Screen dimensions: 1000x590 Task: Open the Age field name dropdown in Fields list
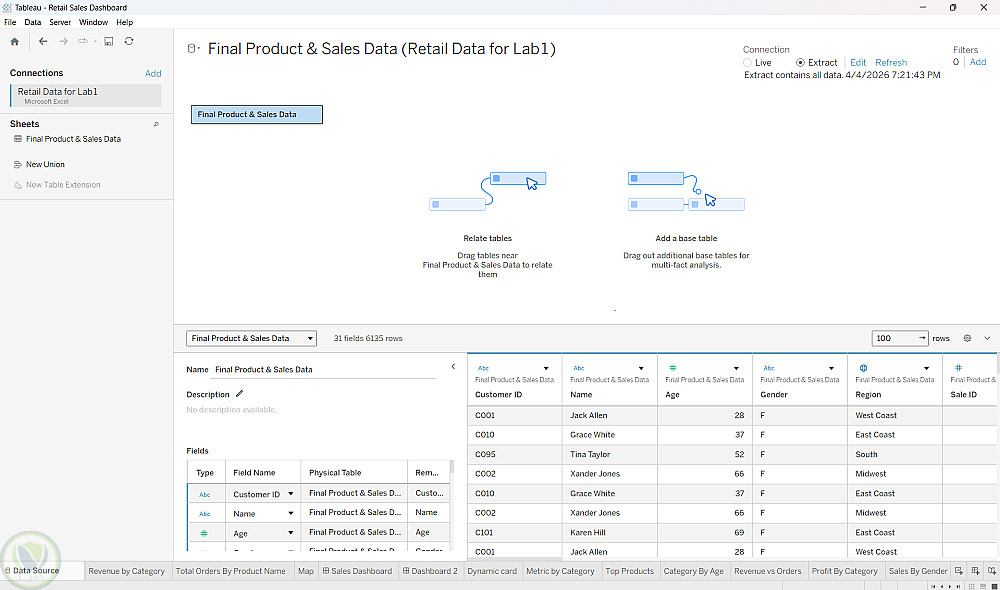[291, 533]
